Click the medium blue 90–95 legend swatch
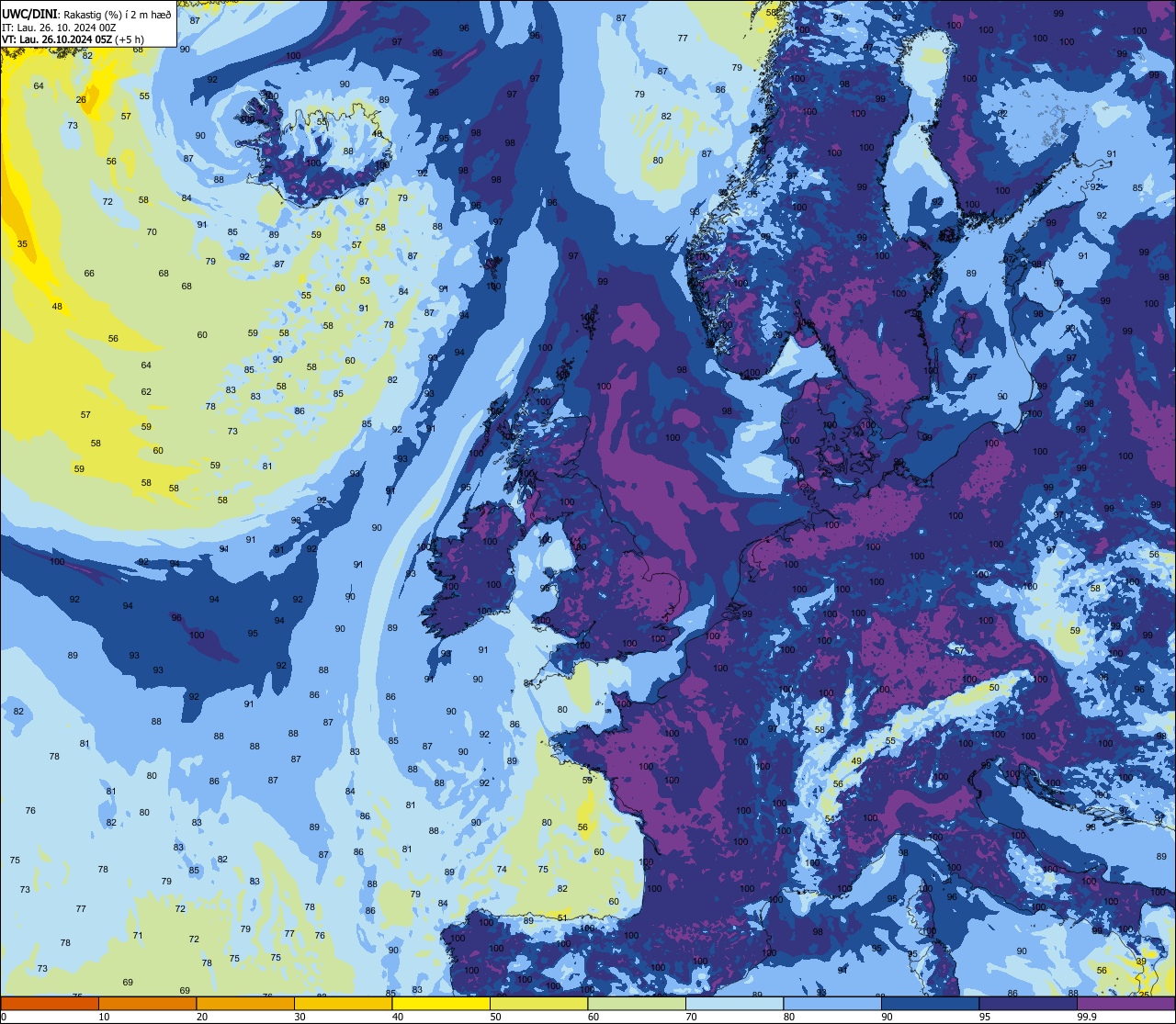Viewport: 1176px width, 1024px height. coord(930,1003)
